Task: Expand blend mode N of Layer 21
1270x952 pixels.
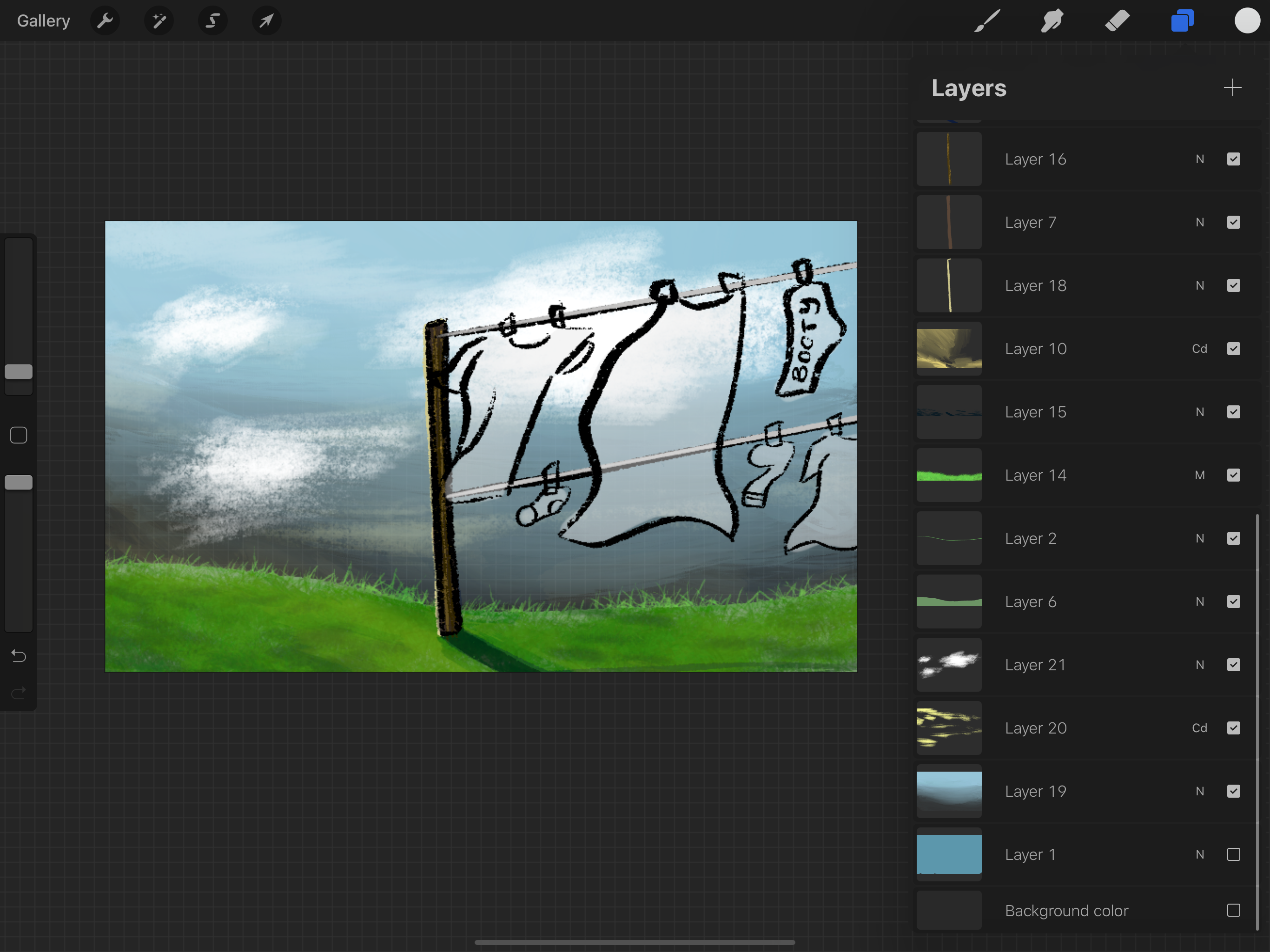Action: click(x=1199, y=665)
